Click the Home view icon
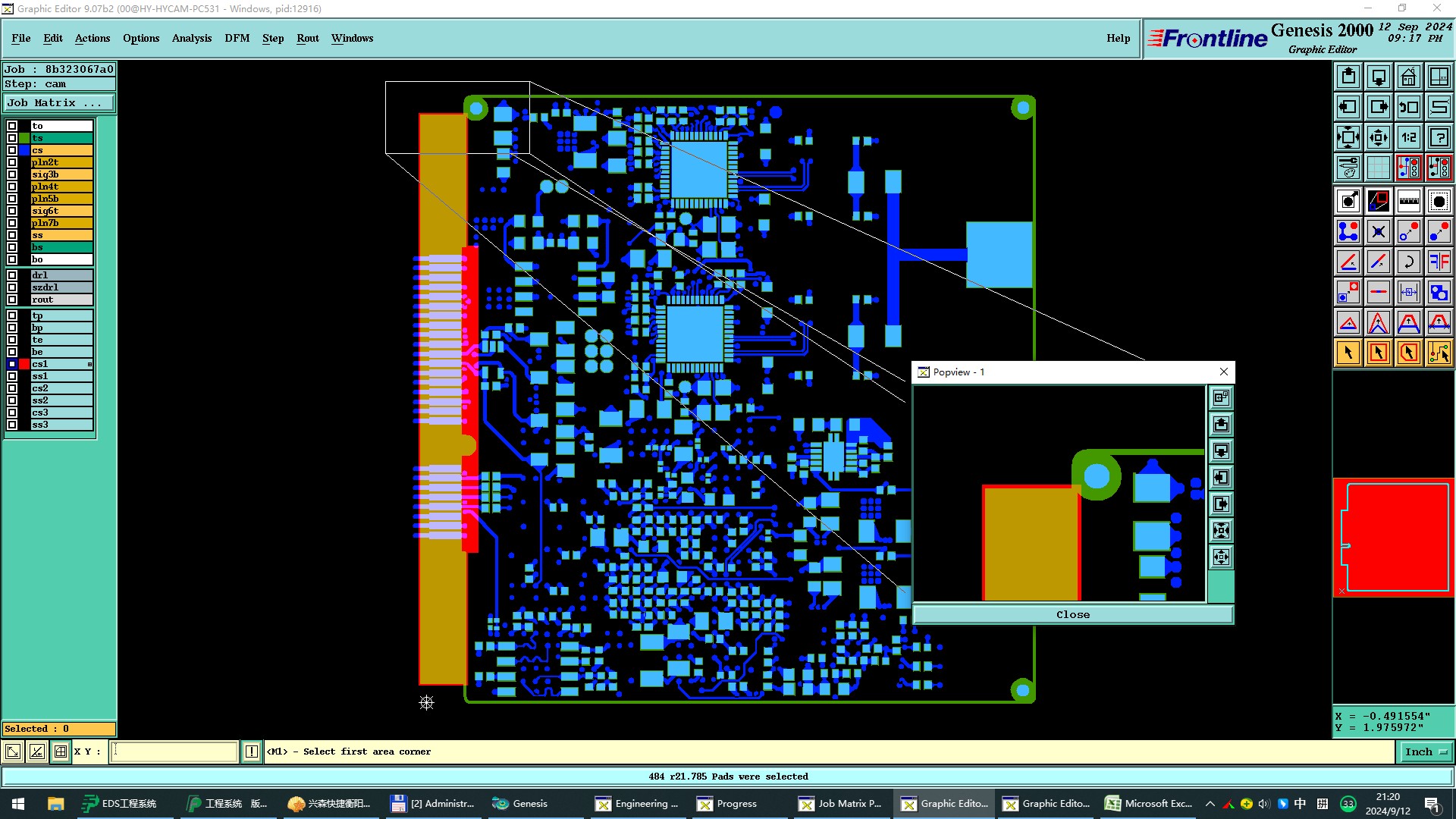Screen dimensions: 1456x819 point(1408,77)
